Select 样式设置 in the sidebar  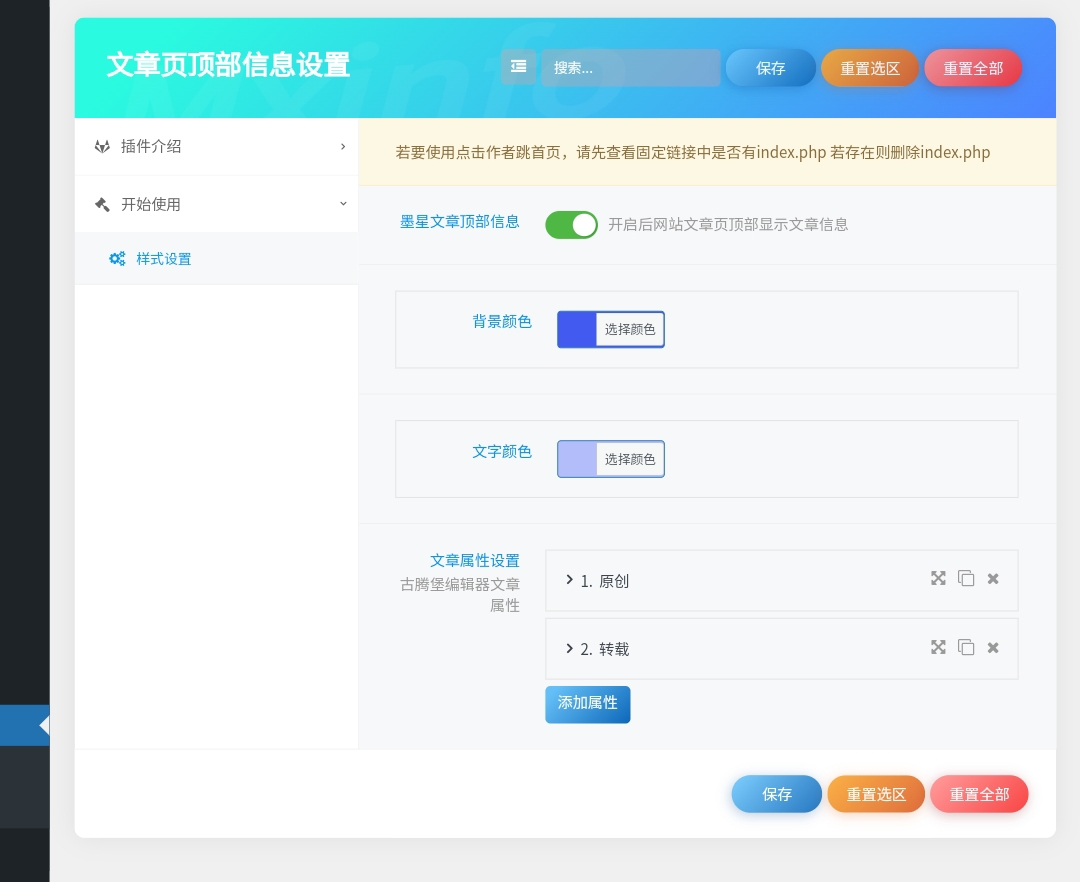(163, 259)
